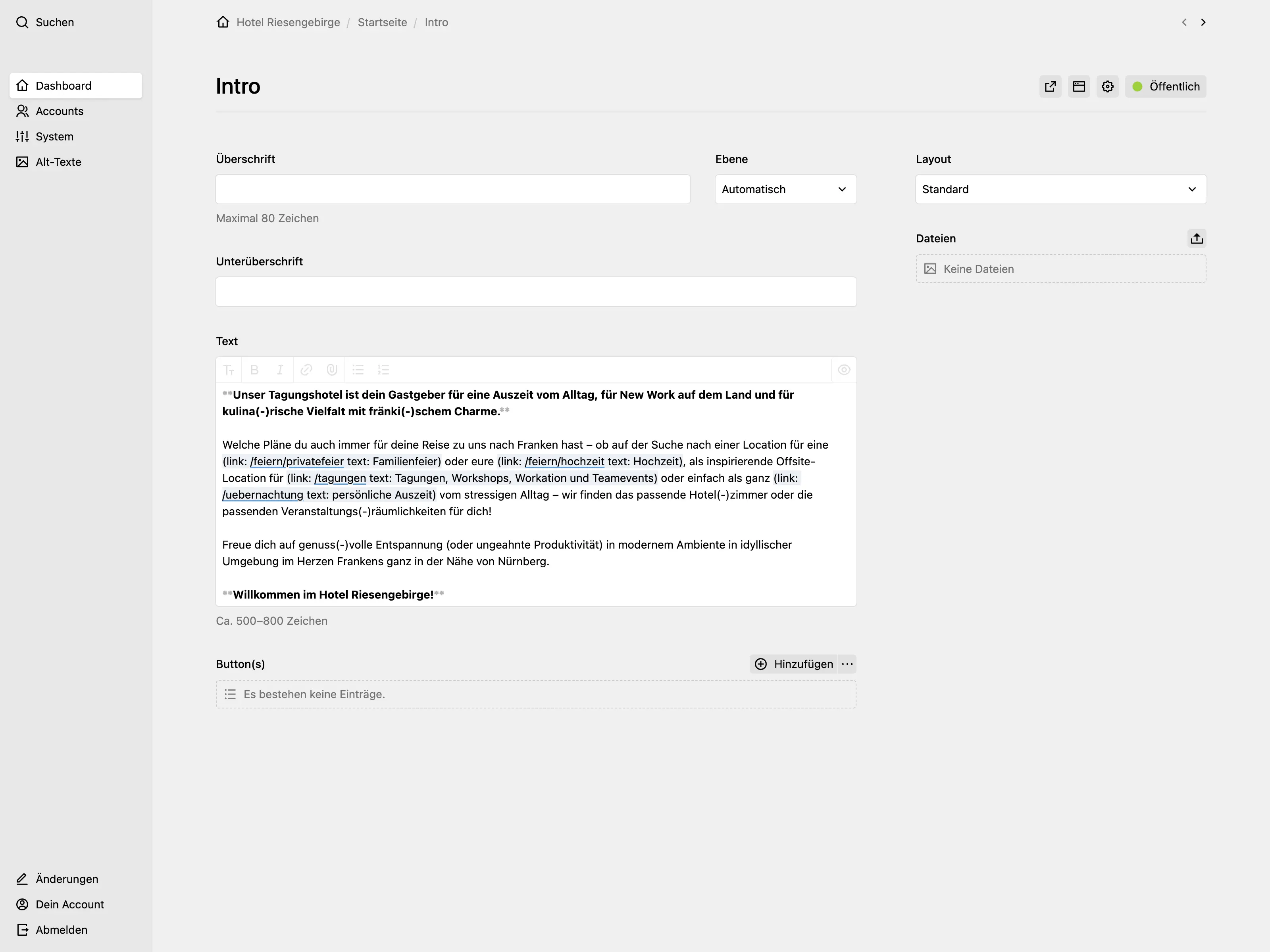Open the Layout Standard dropdown
This screenshot has width=1270, height=952.
1061,189
